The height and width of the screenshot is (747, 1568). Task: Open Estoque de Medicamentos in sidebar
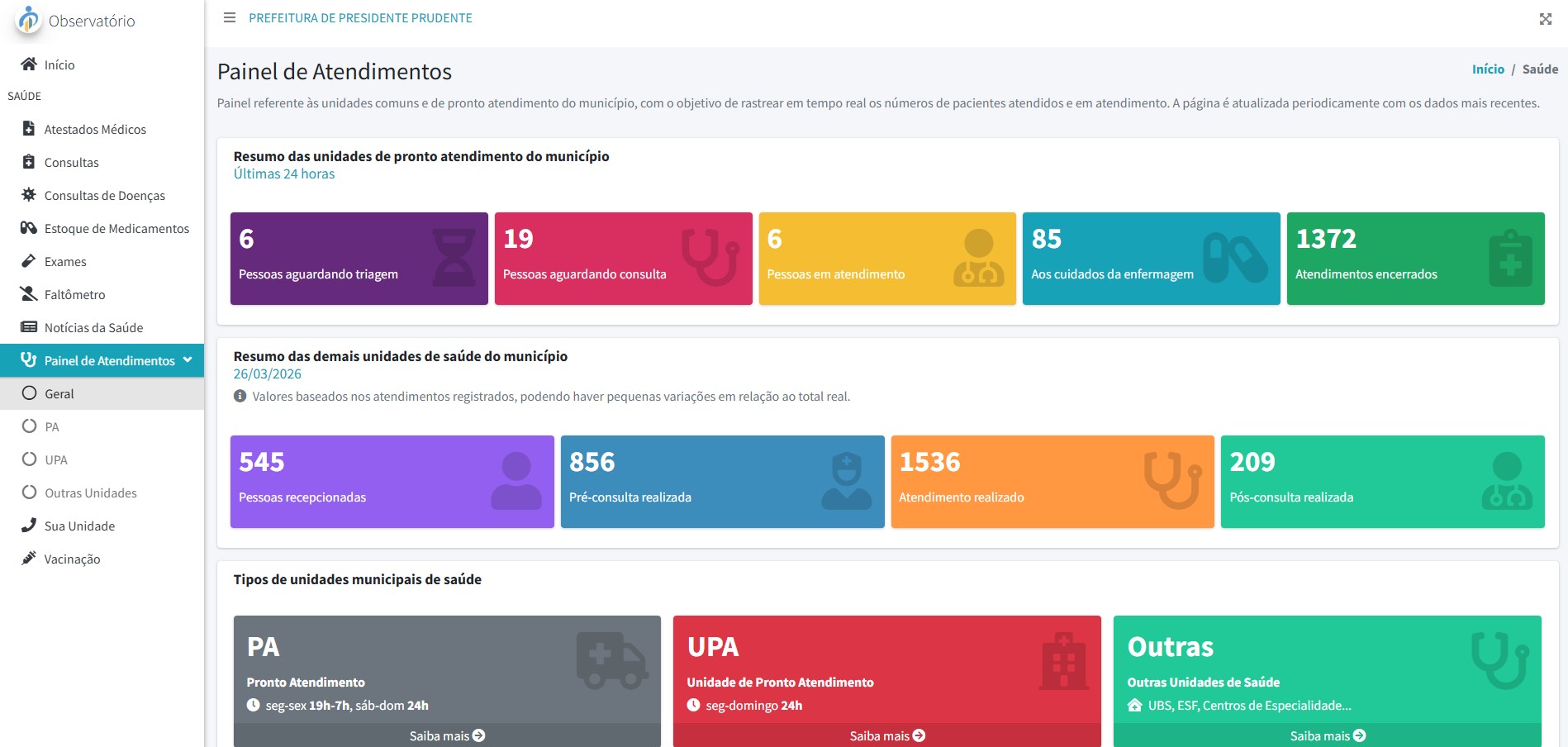point(116,229)
